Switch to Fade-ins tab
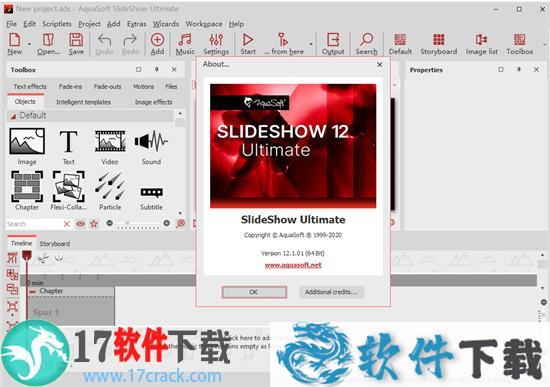Screen dimensions: 550x387 tap(70, 86)
